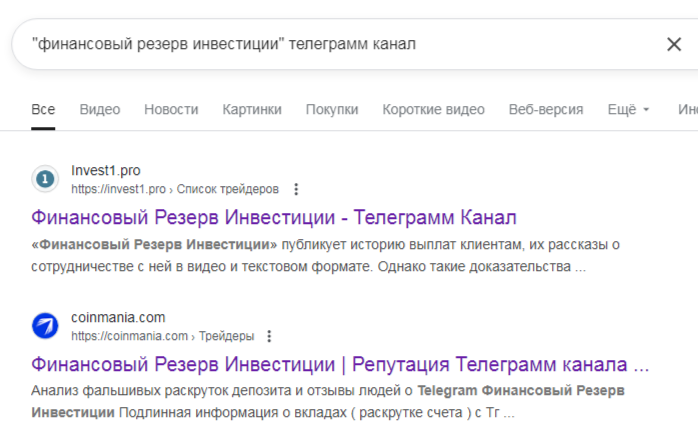Screen dimensions: 698x427
Task: Clear the search query with X
Action: click(674, 44)
